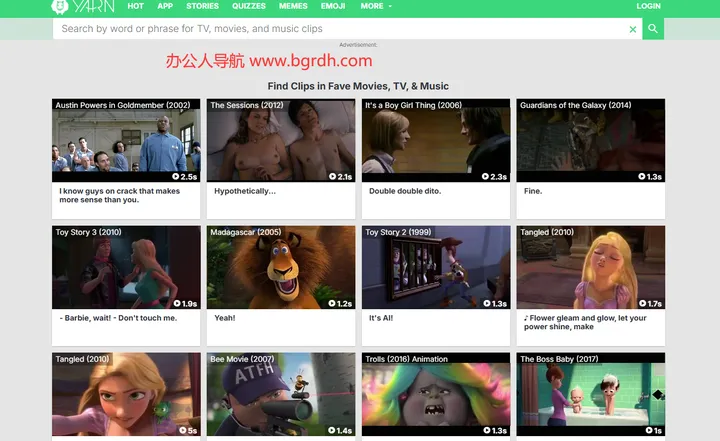The height and width of the screenshot is (441, 720).
Task: Open The Boss Baby (2017) thumbnail
Action: [x=591, y=394]
